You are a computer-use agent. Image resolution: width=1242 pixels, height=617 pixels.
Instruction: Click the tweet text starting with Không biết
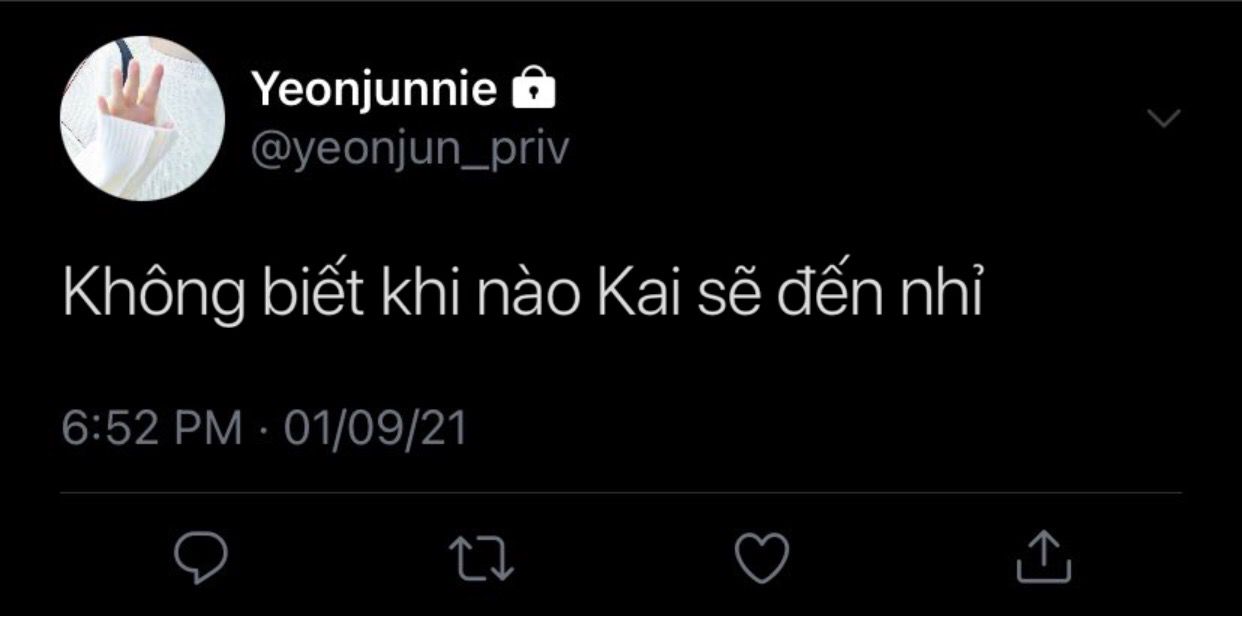coord(520,297)
